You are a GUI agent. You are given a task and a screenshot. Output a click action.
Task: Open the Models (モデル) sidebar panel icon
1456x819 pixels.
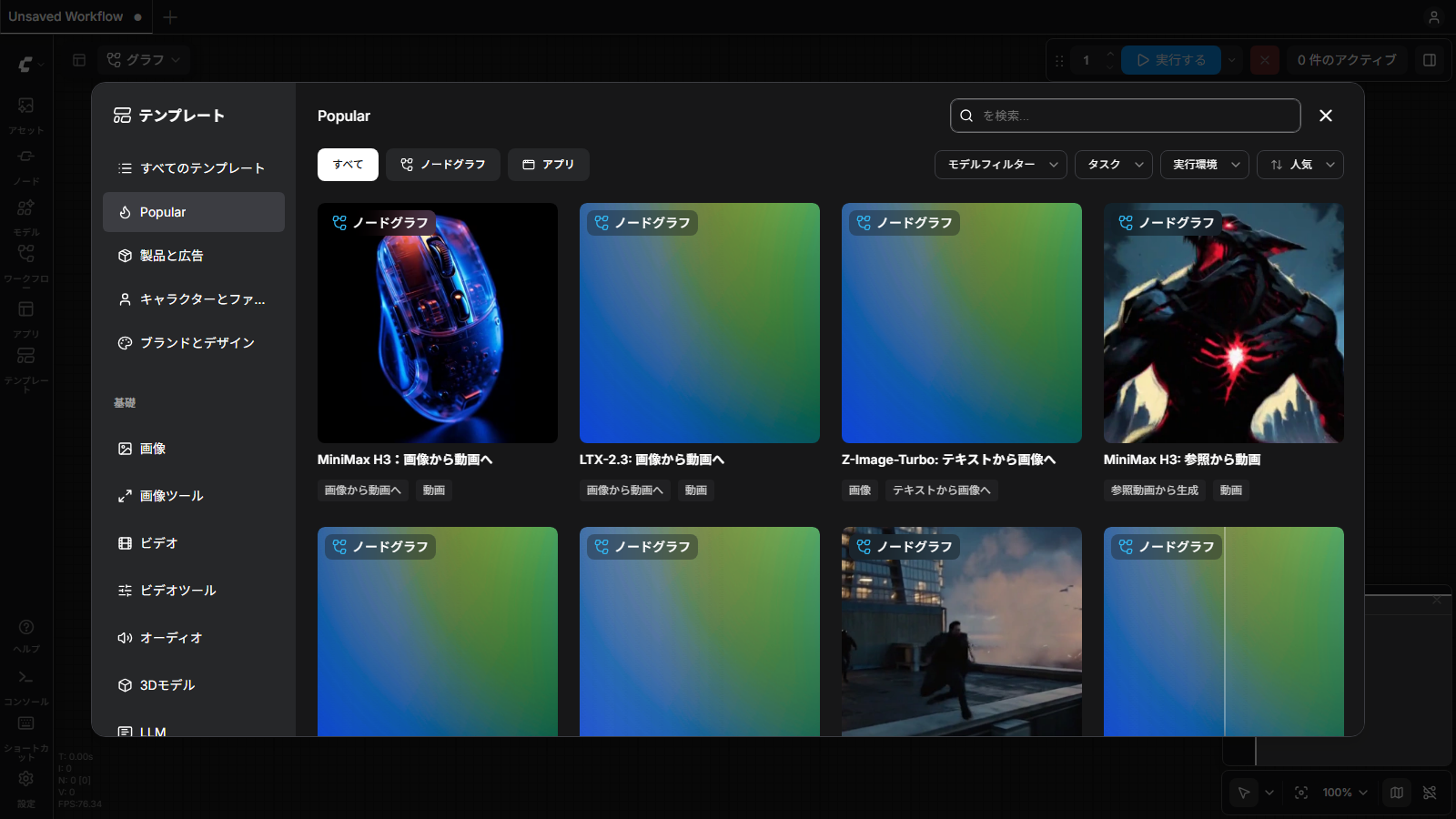coord(26,207)
